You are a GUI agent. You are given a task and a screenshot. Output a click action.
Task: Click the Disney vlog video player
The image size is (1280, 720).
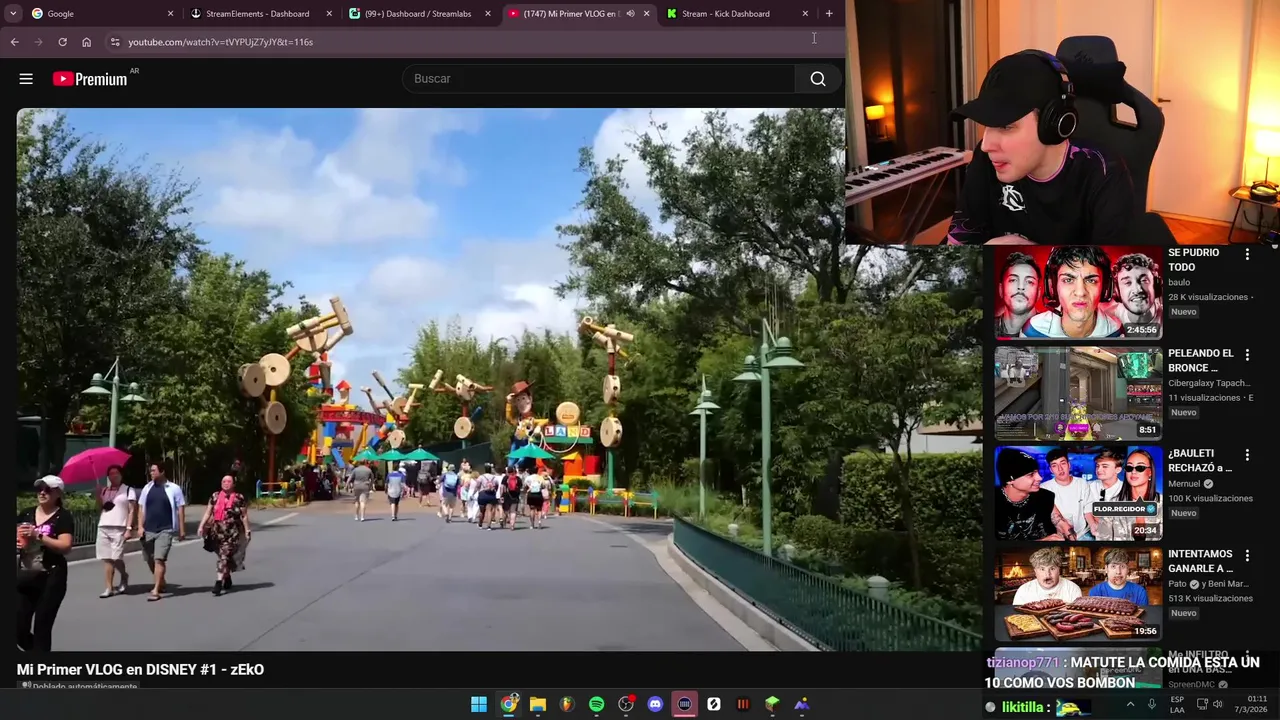[500, 380]
